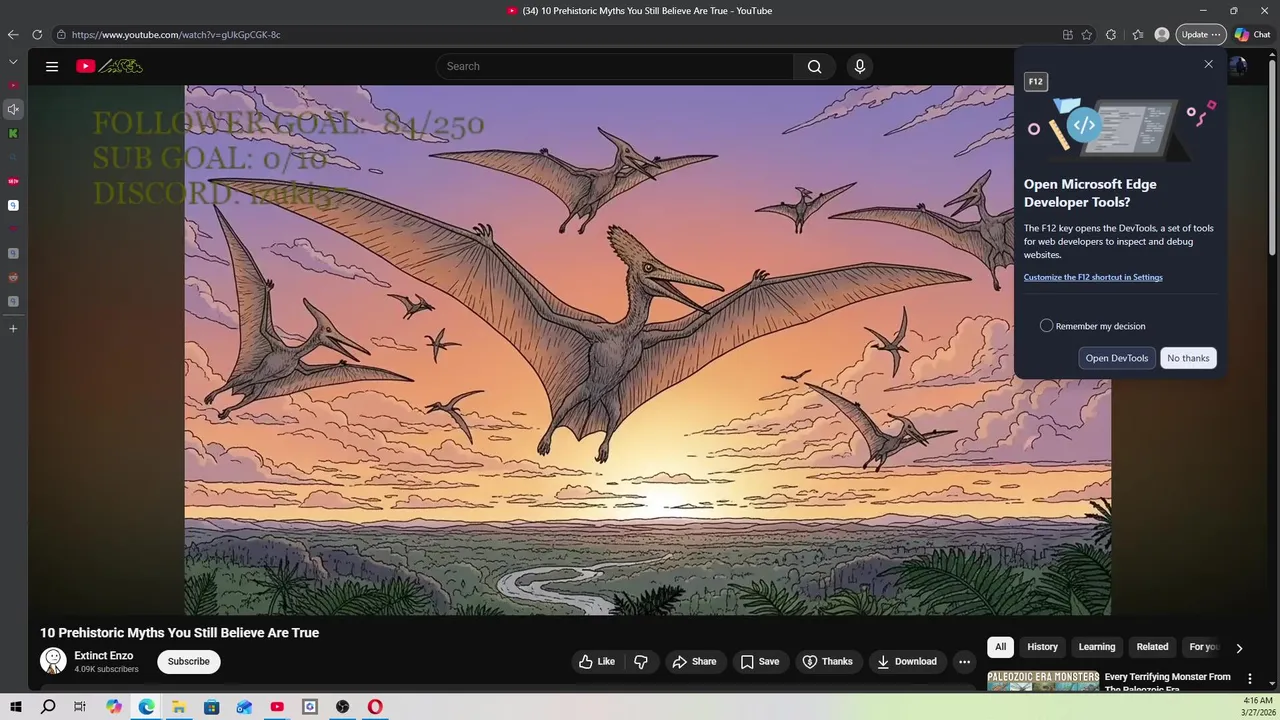Select the All filter chip

click(x=1000, y=647)
